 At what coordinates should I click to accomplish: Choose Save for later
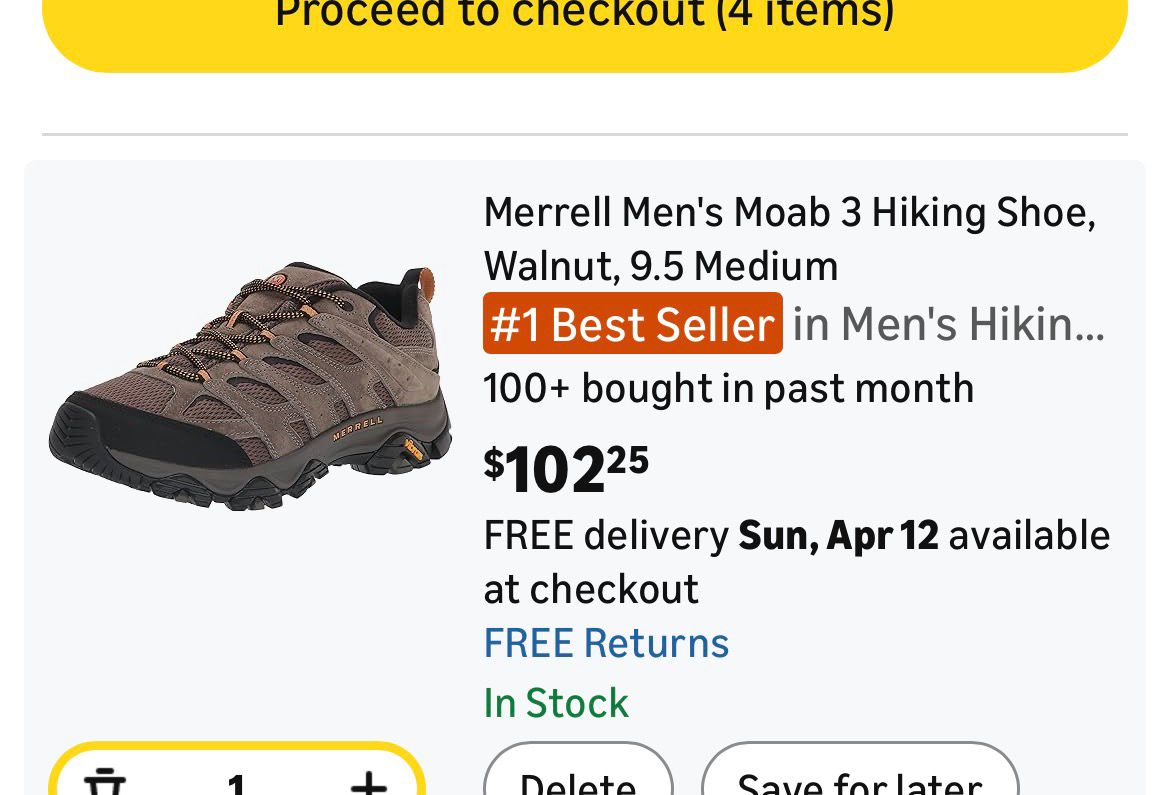click(860, 780)
